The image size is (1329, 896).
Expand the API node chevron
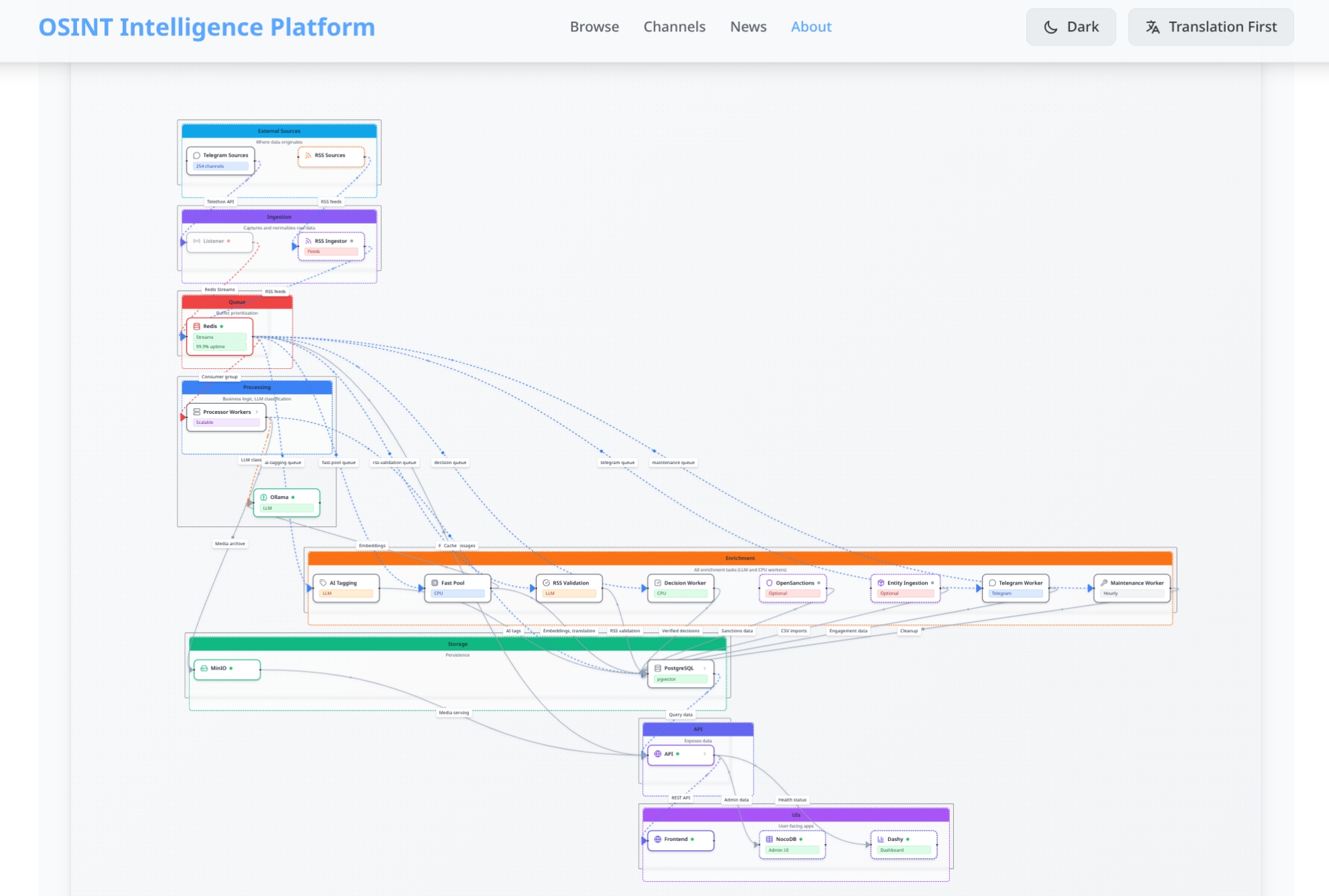[x=705, y=754]
